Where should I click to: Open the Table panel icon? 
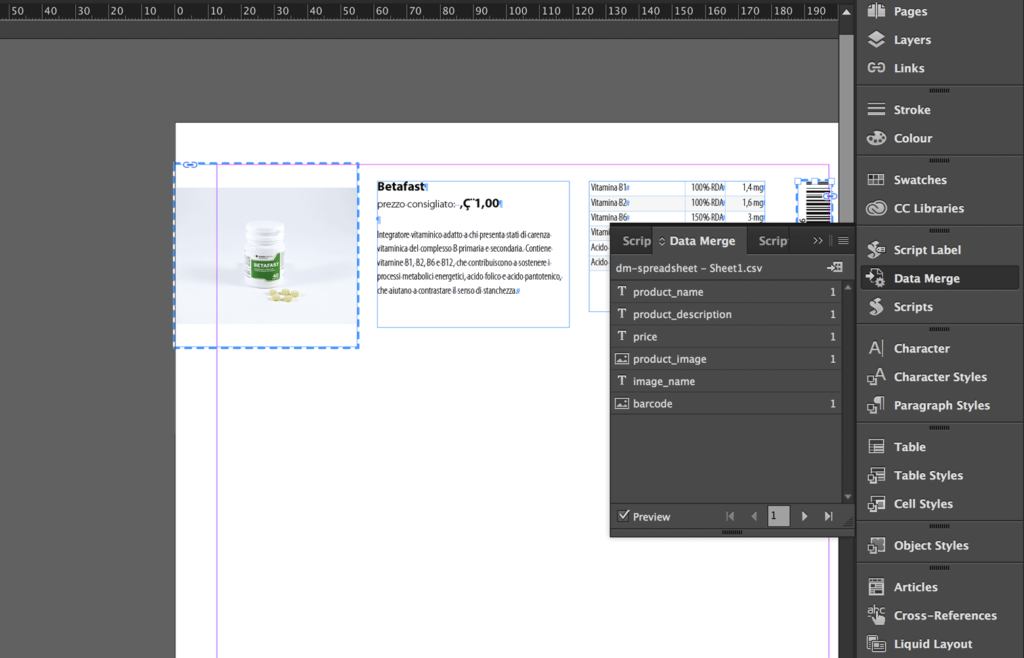click(876, 446)
